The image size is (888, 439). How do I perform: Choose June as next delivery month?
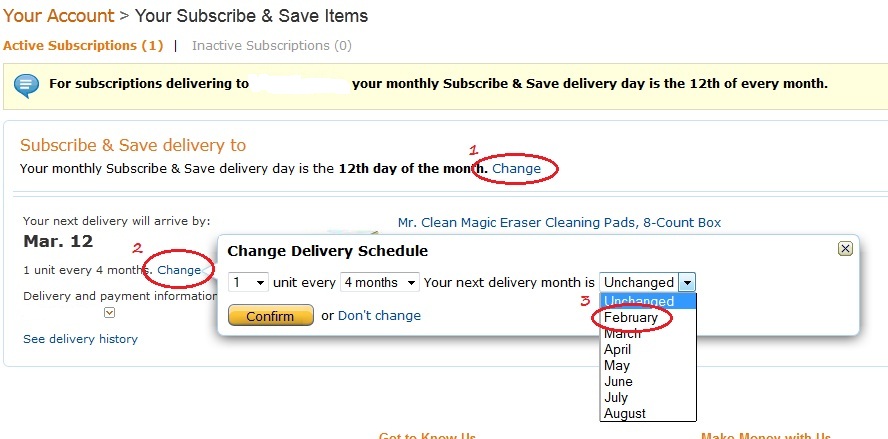(618, 381)
